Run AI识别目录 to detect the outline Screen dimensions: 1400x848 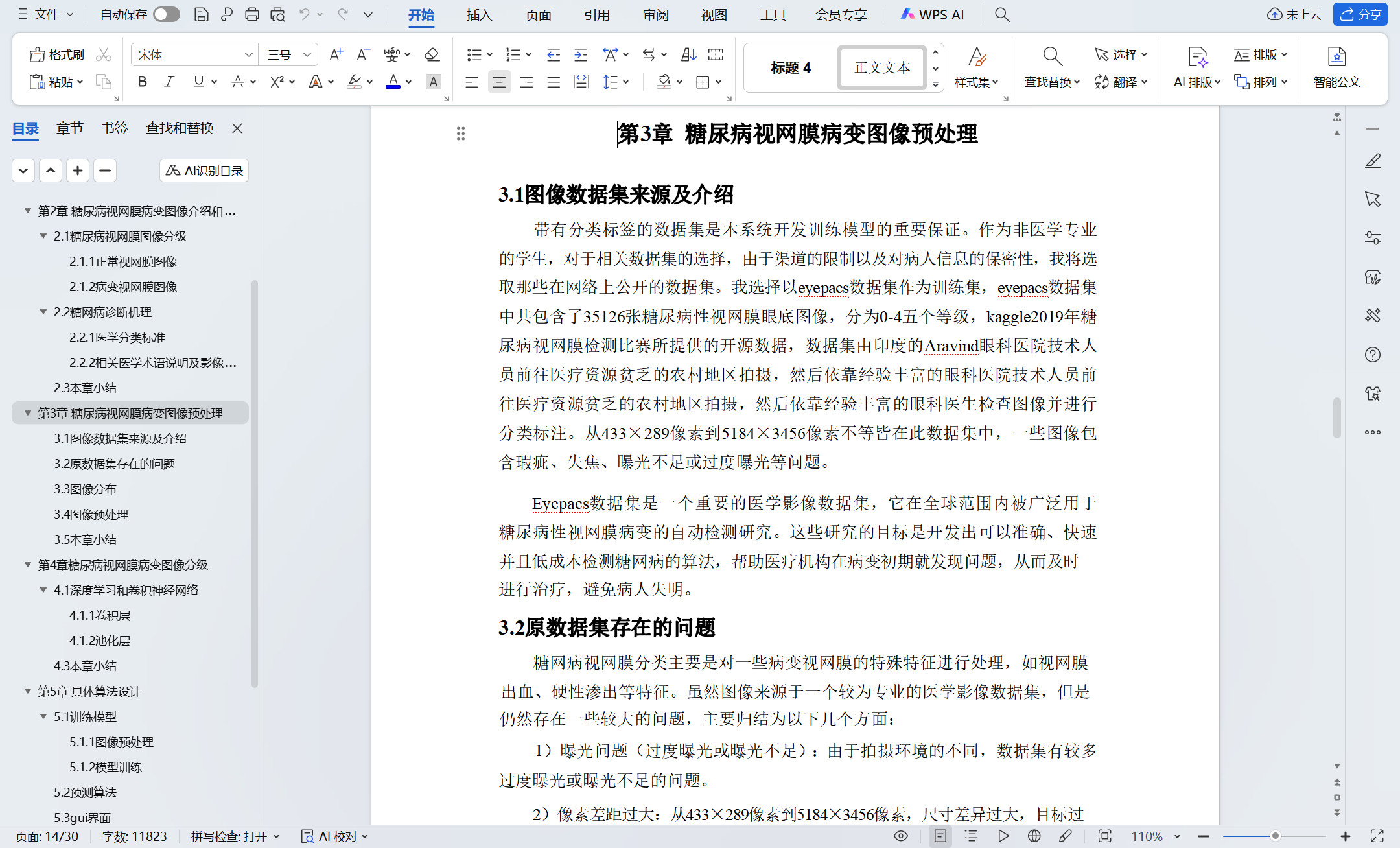pos(204,170)
